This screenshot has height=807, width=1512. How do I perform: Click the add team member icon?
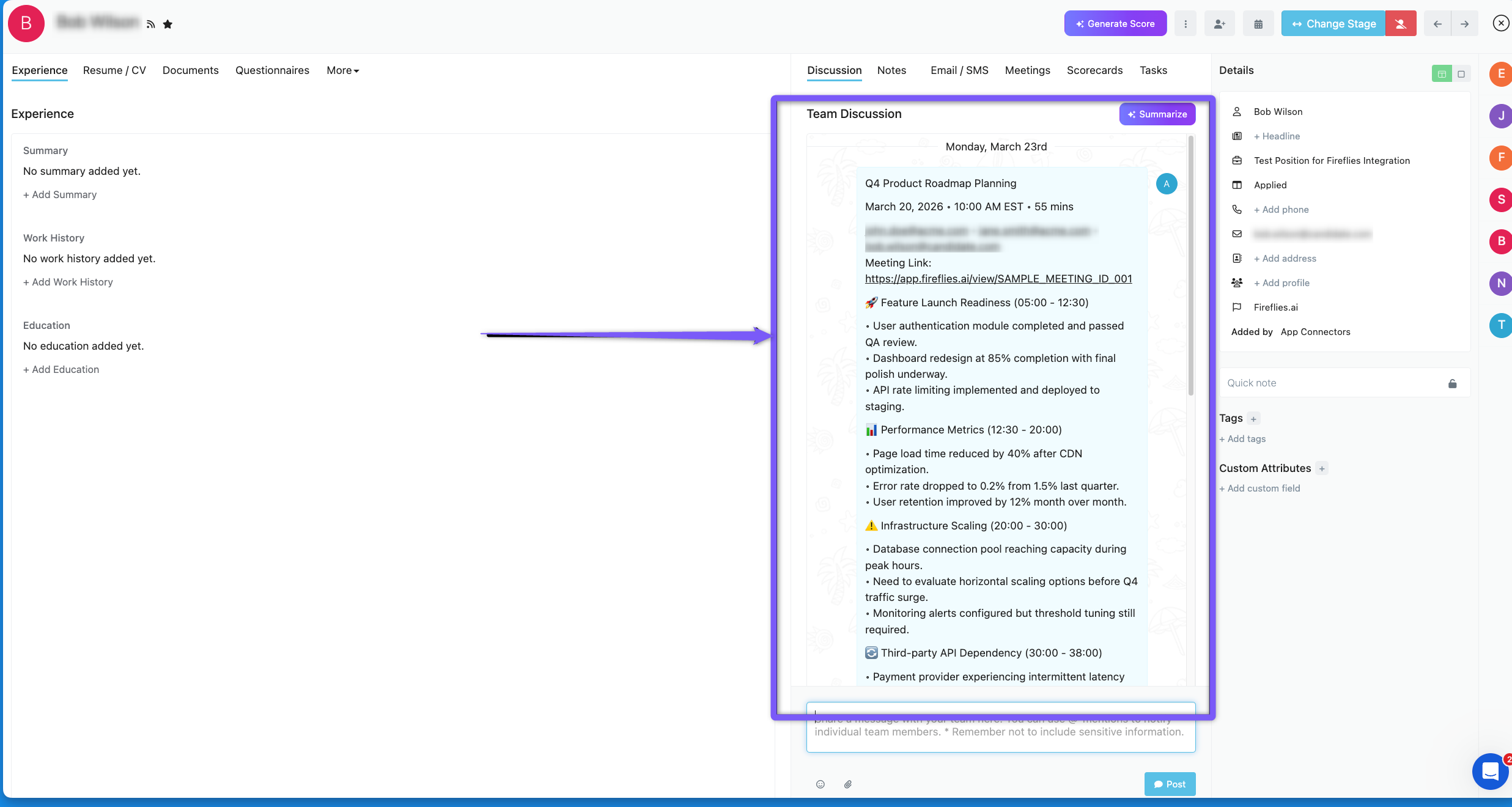coord(1219,24)
